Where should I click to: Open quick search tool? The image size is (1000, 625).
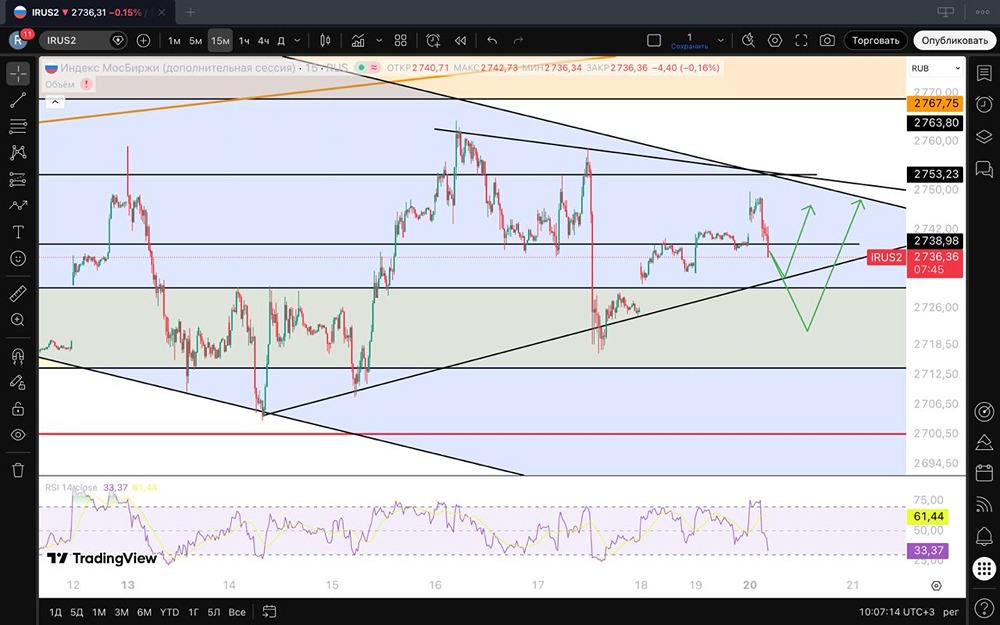[748, 40]
